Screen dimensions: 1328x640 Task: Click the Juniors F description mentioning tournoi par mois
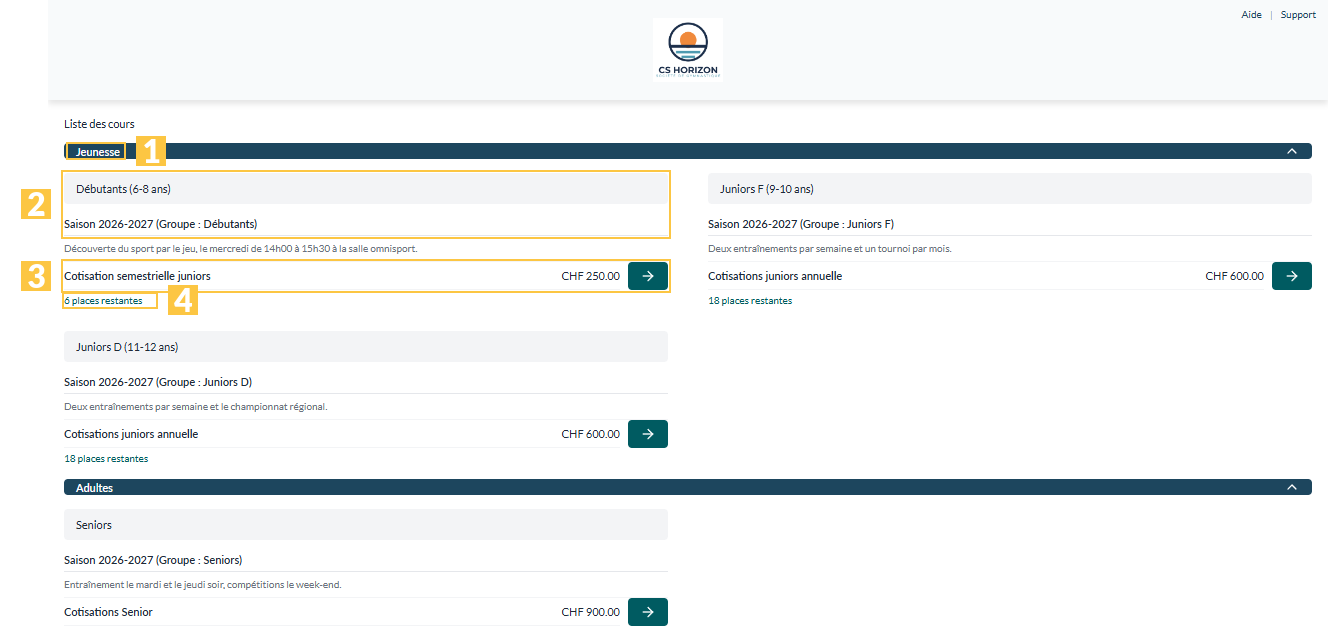(x=830, y=249)
